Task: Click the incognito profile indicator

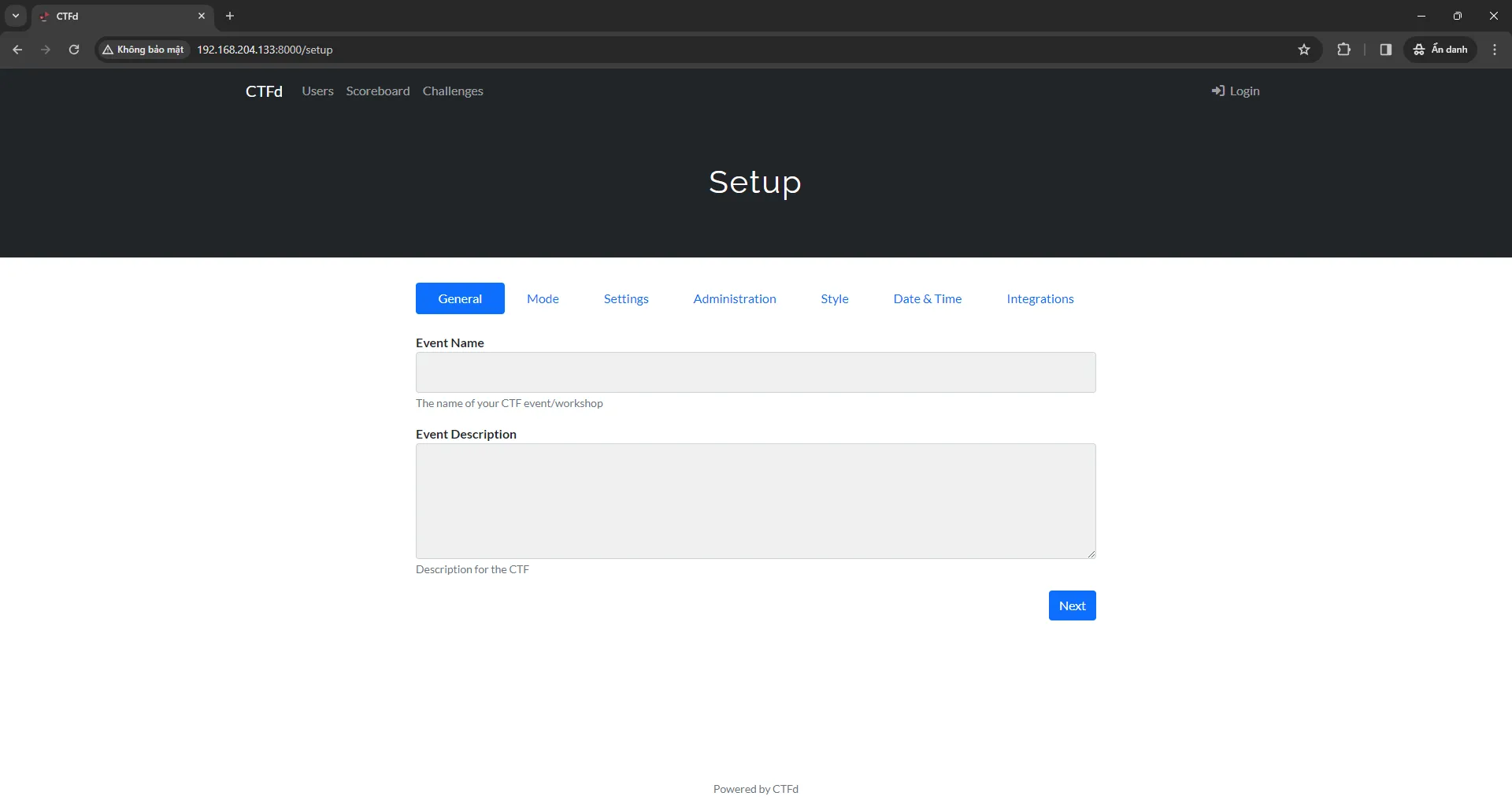Action: (x=1440, y=50)
